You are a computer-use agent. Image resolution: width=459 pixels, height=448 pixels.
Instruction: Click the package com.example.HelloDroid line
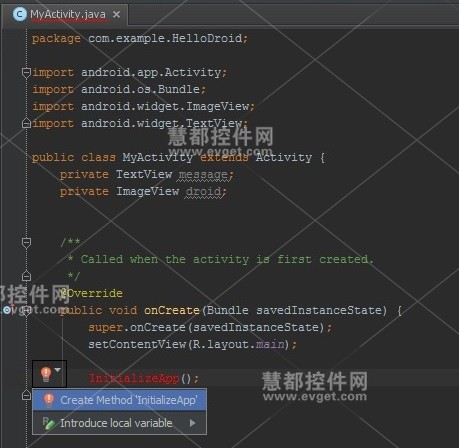coord(140,38)
